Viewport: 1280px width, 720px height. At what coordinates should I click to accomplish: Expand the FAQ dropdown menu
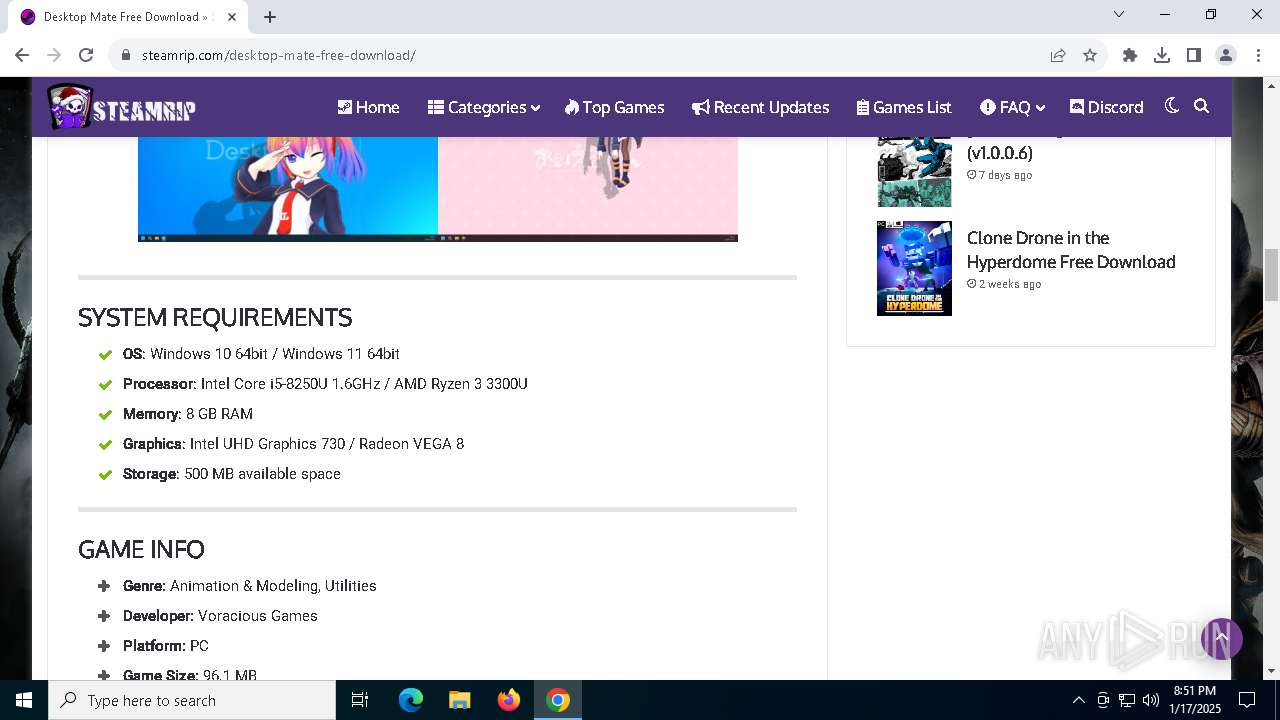coord(1012,107)
